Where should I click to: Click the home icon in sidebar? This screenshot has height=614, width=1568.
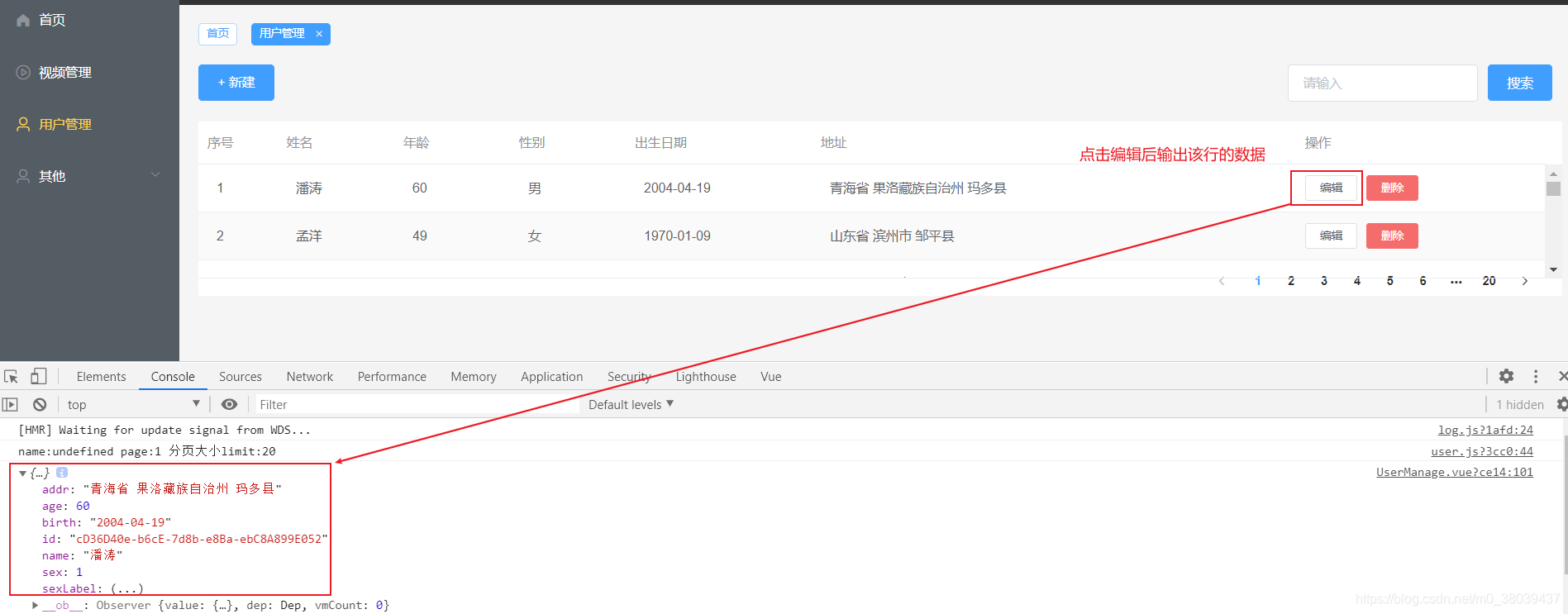(23, 20)
